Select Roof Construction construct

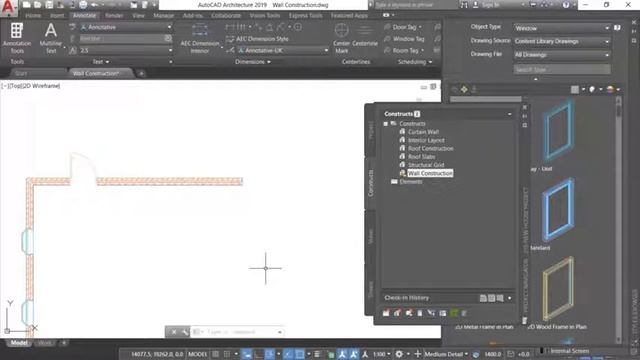point(431,149)
